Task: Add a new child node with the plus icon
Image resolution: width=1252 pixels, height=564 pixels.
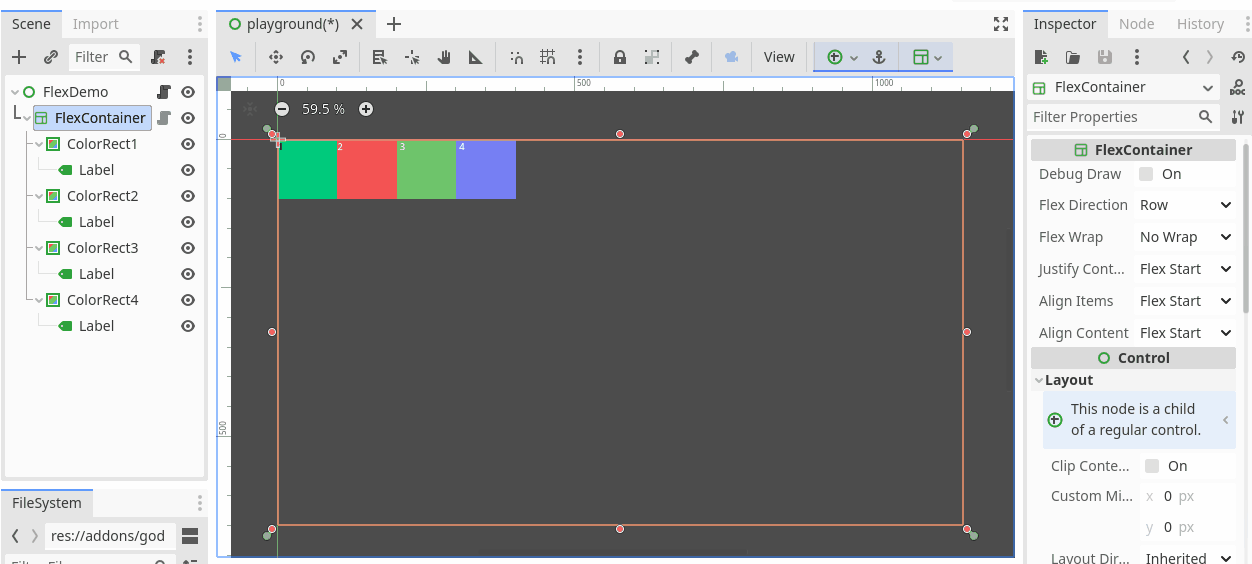Action: 19,57
